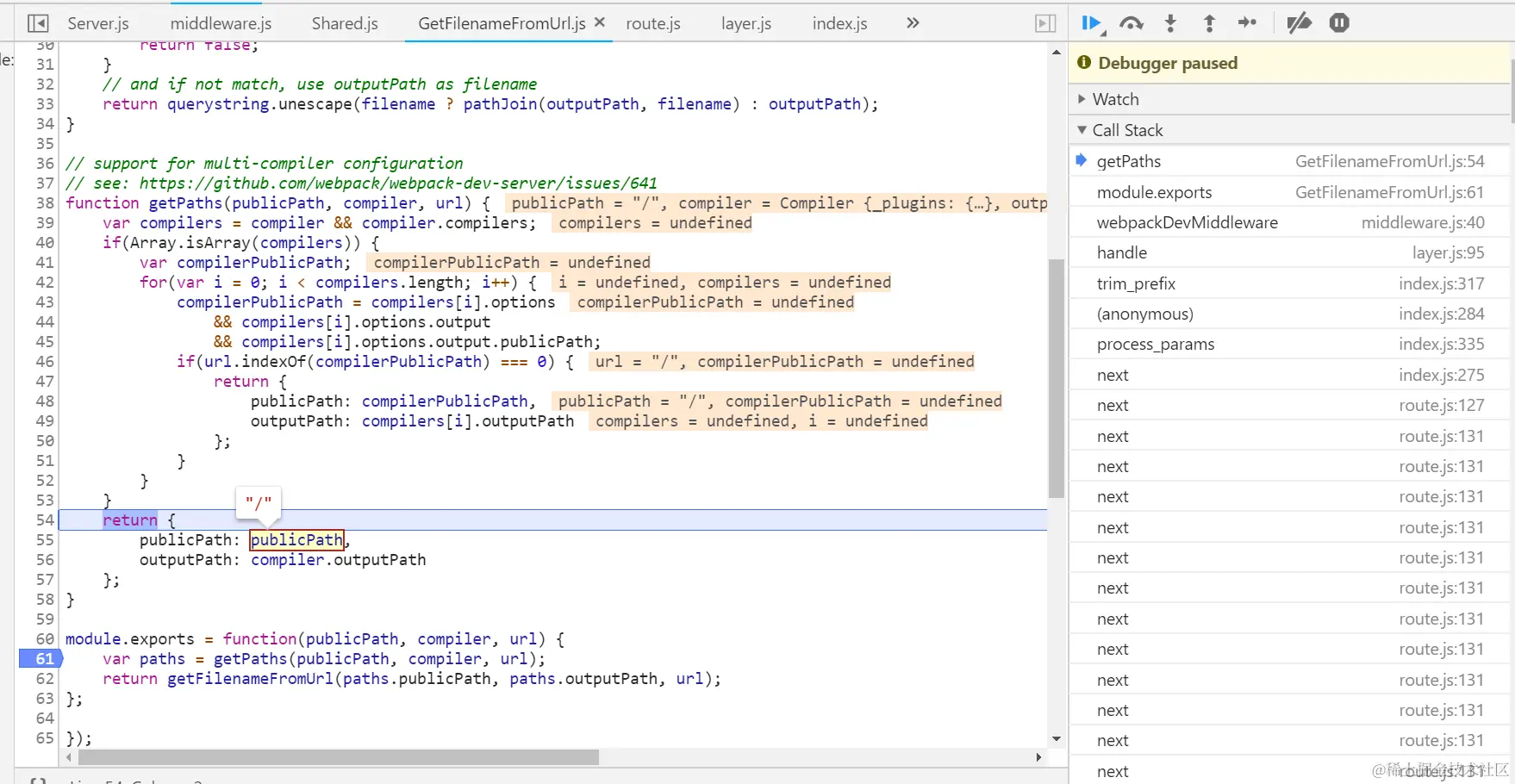Click 'getFilenameFromUrl' call on line 62
Viewport: 1515px width, 784px height.
click(250, 679)
